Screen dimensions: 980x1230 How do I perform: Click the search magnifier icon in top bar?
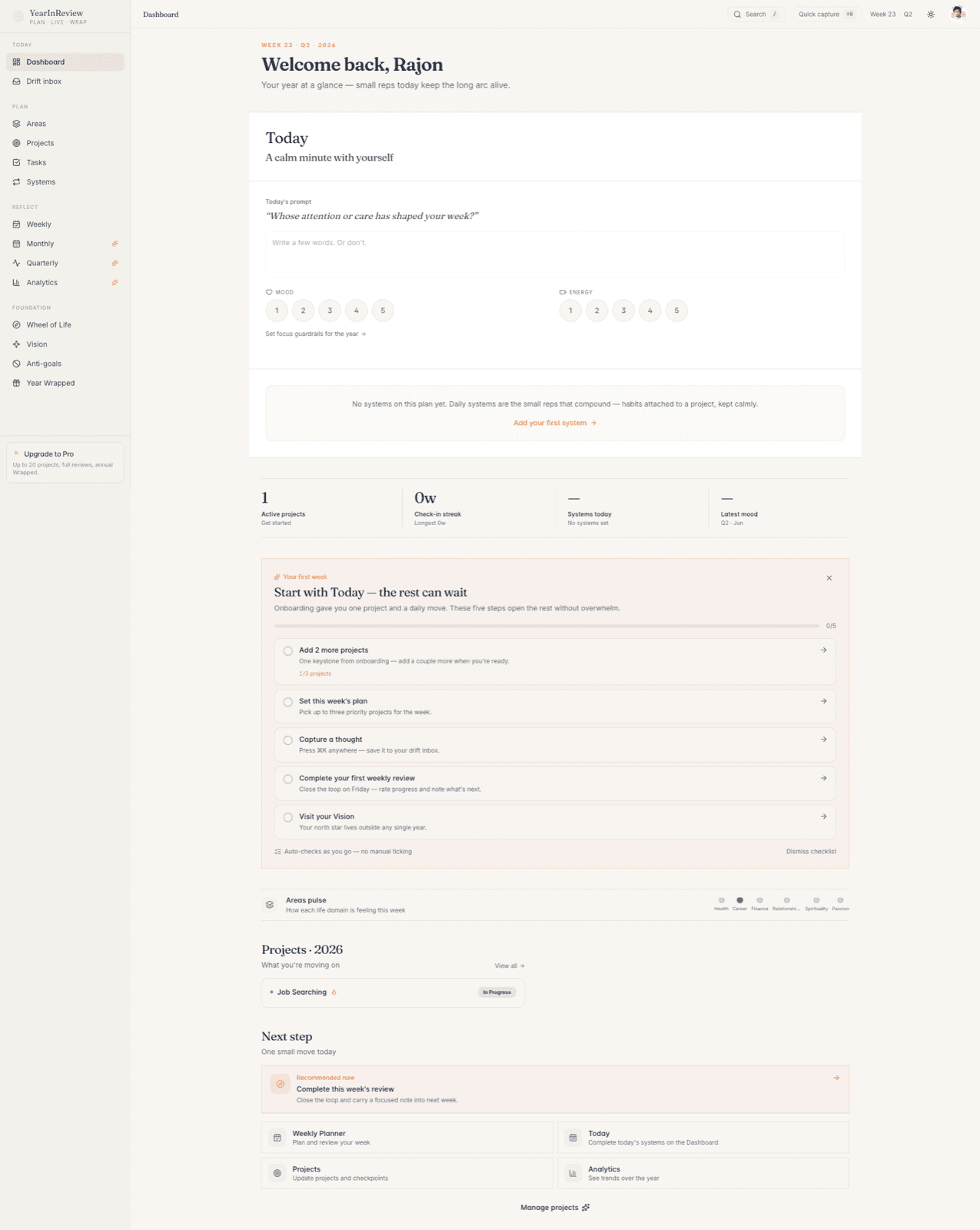pyautogui.click(x=737, y=15)
